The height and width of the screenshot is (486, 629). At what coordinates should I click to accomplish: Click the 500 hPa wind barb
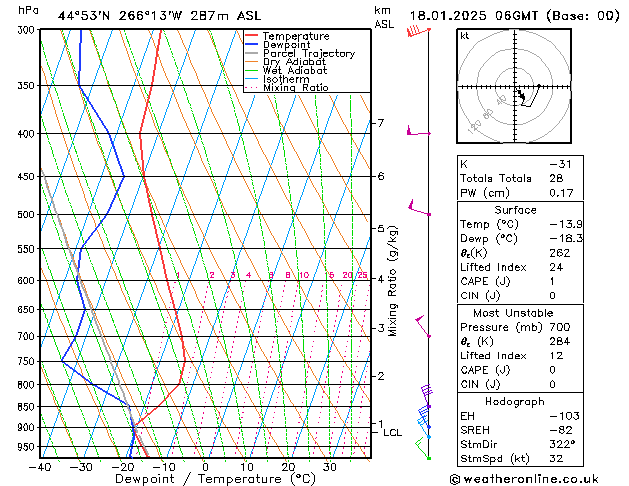(419, 208)
